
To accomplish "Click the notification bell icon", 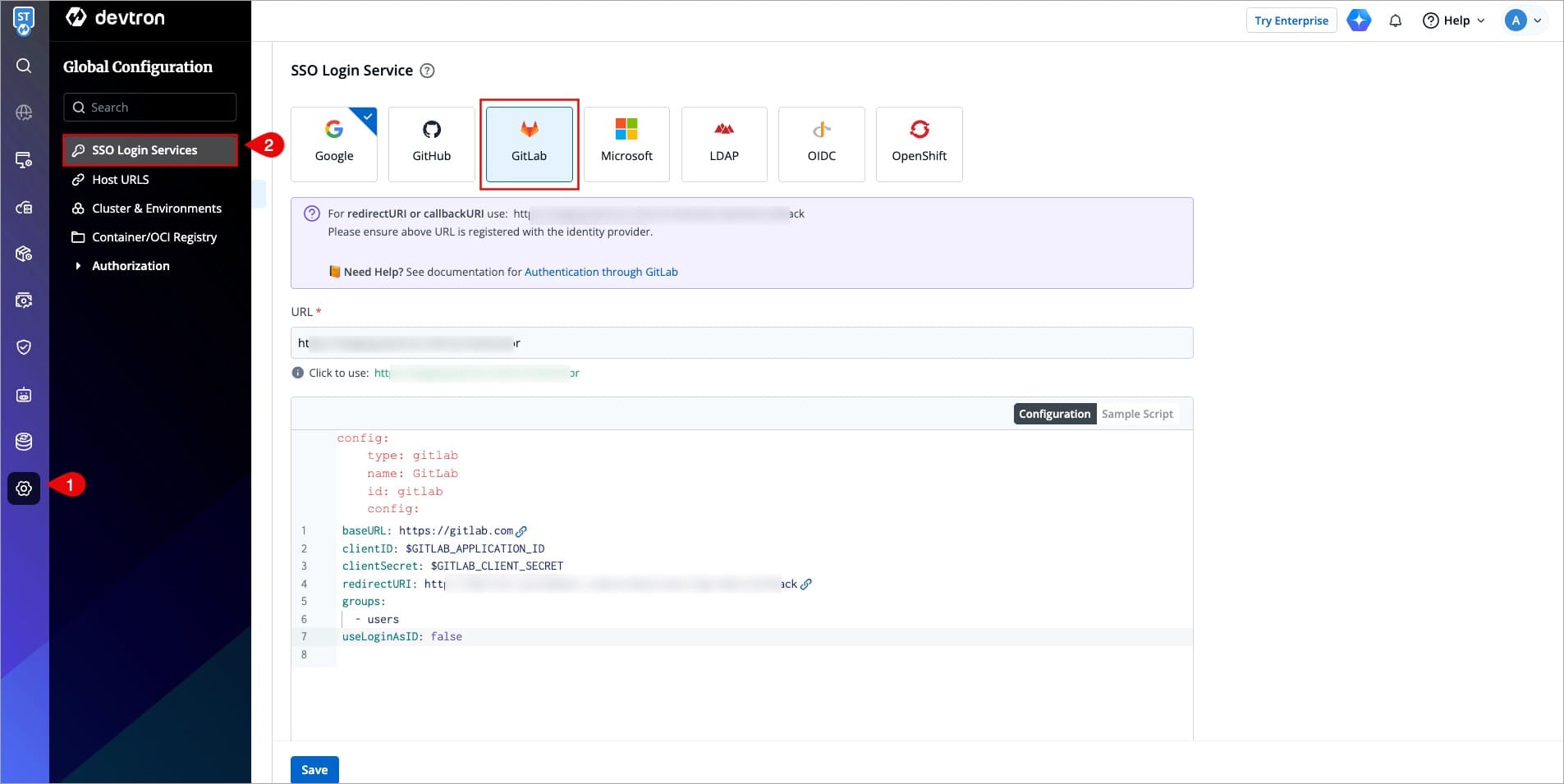I will pyautogui.click(x=1395, y=21).
